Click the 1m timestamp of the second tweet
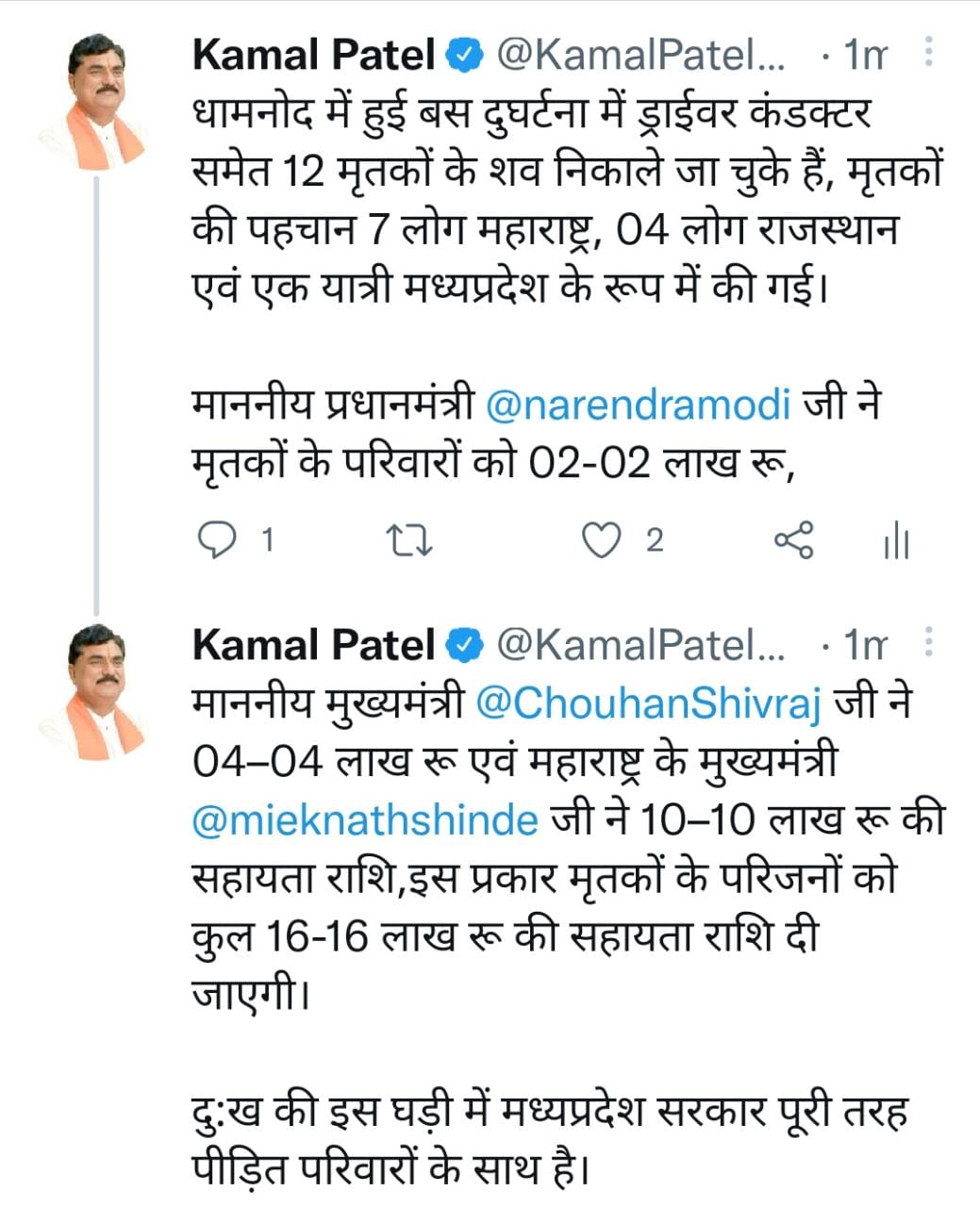Screen dimensions: 980x1207 [x=865, y=646]
